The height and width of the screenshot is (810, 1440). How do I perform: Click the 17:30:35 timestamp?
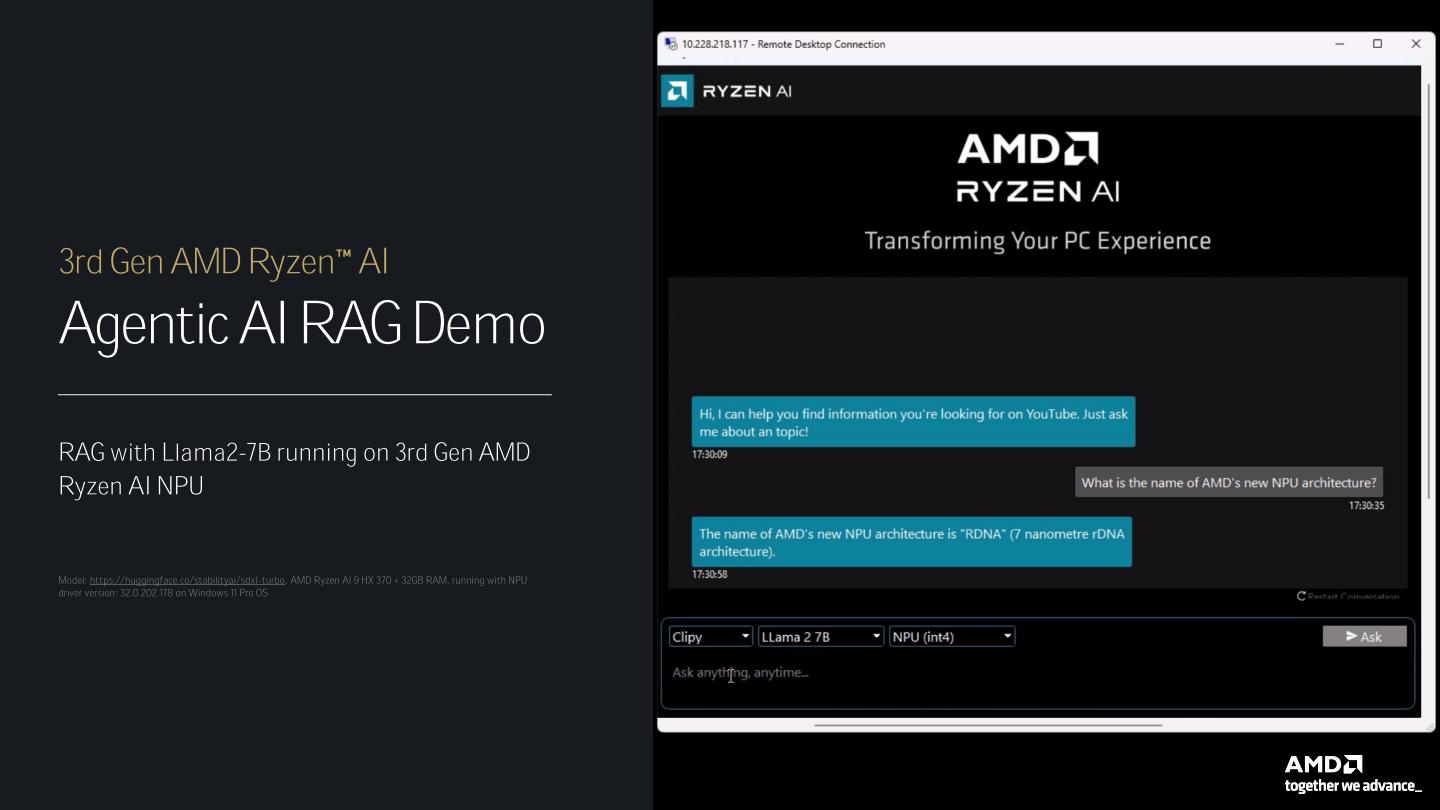1366,506
